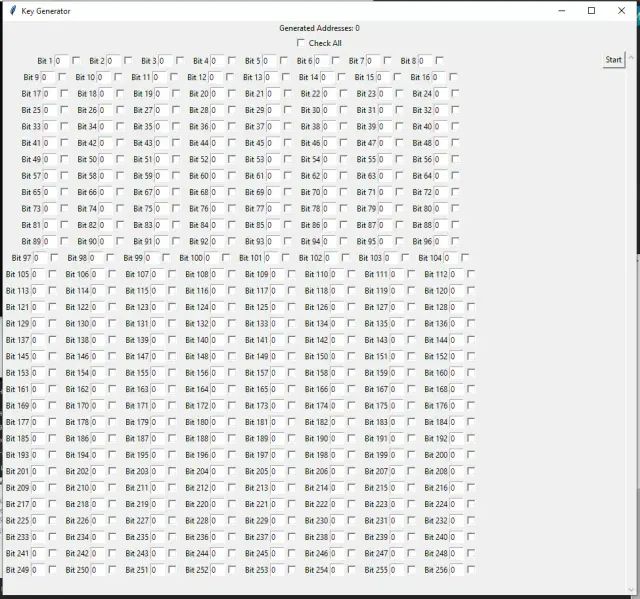Focus the Bit 29 value field

tap(273, 110)
